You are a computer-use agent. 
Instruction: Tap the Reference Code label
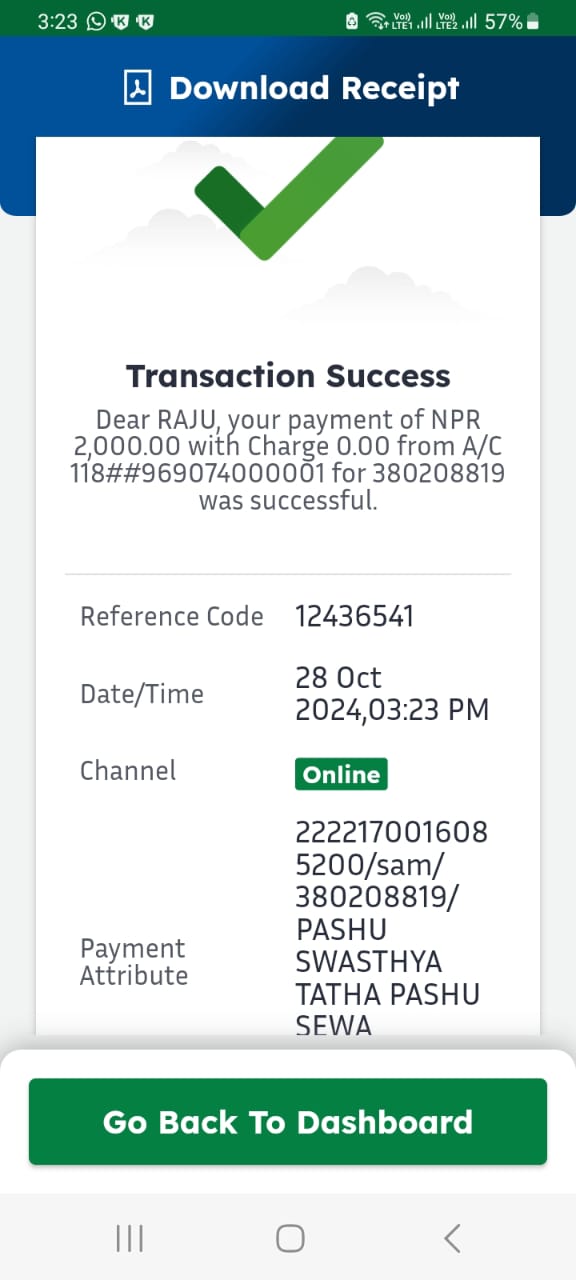[x=172, y=617]
